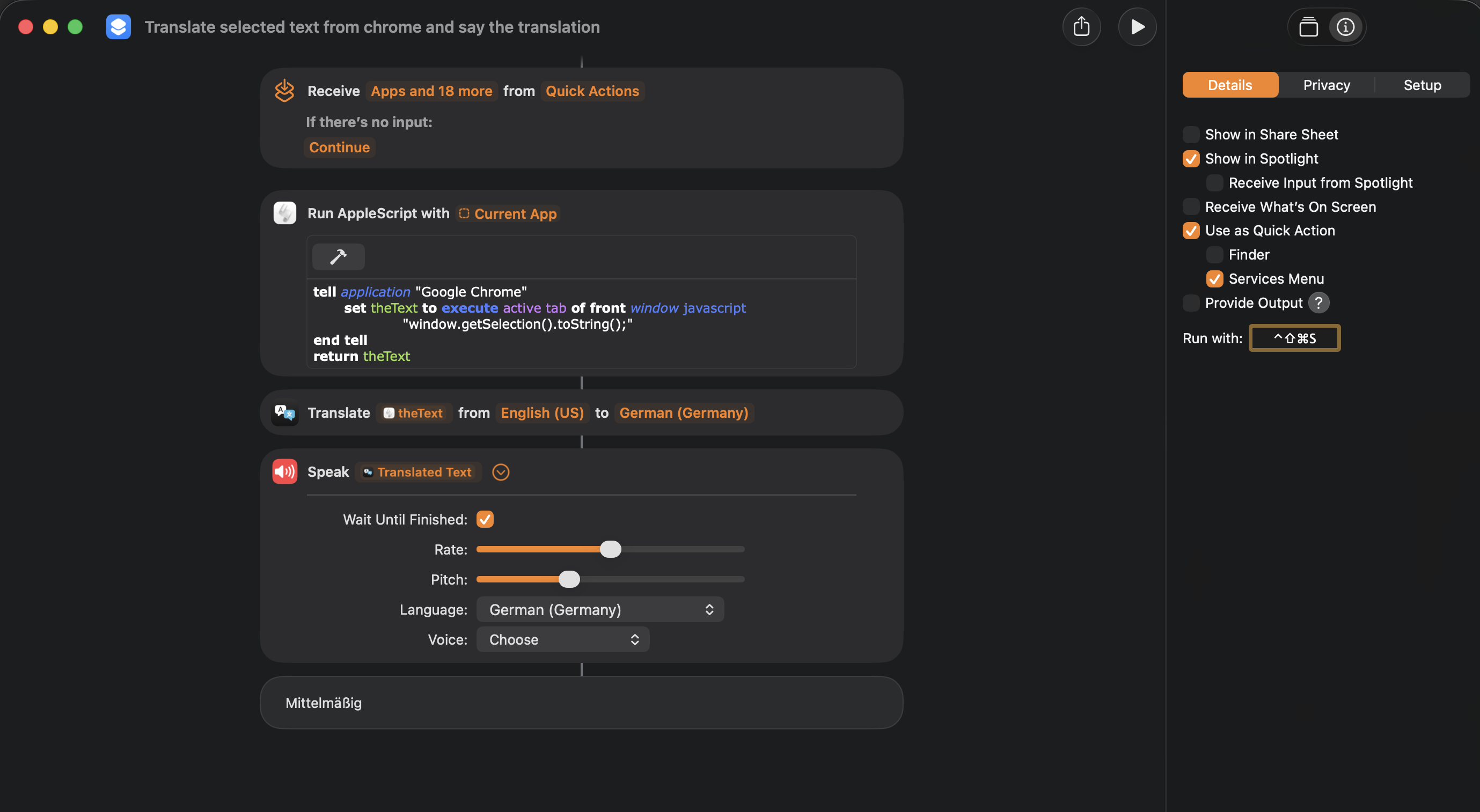The width and height of the screenshot is (1480, 812).
Task: Enable Receive What's On Screen
Action: pyautogui.click(x=1191, y=206)
